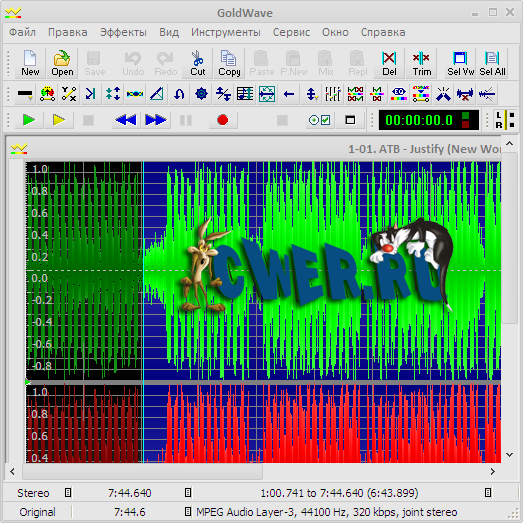Open the Эффекты menu
Viewport: 523px width, 523px height.
pos(123,32)
